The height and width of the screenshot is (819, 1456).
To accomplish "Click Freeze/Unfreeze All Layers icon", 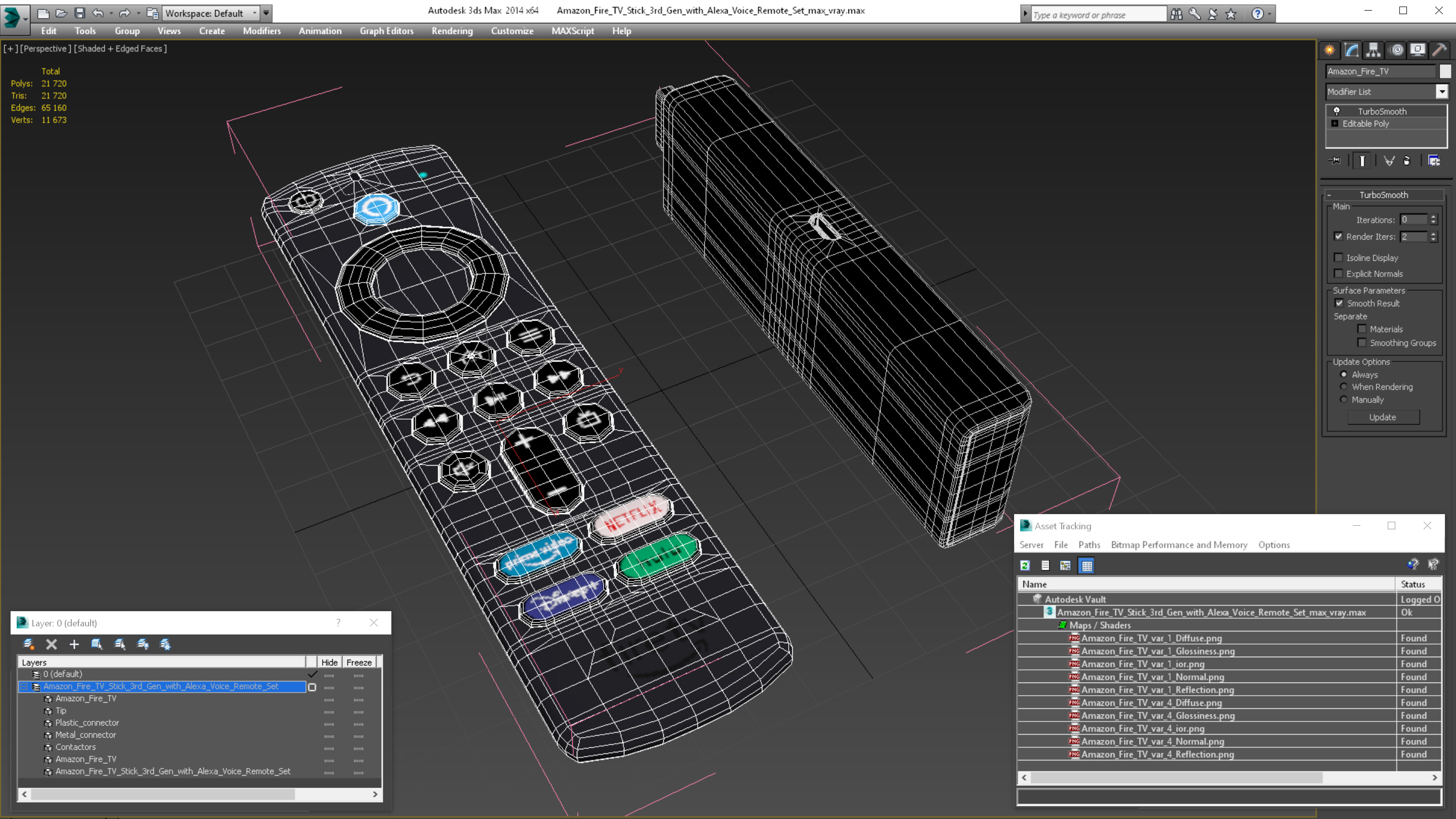I will 166,645.
